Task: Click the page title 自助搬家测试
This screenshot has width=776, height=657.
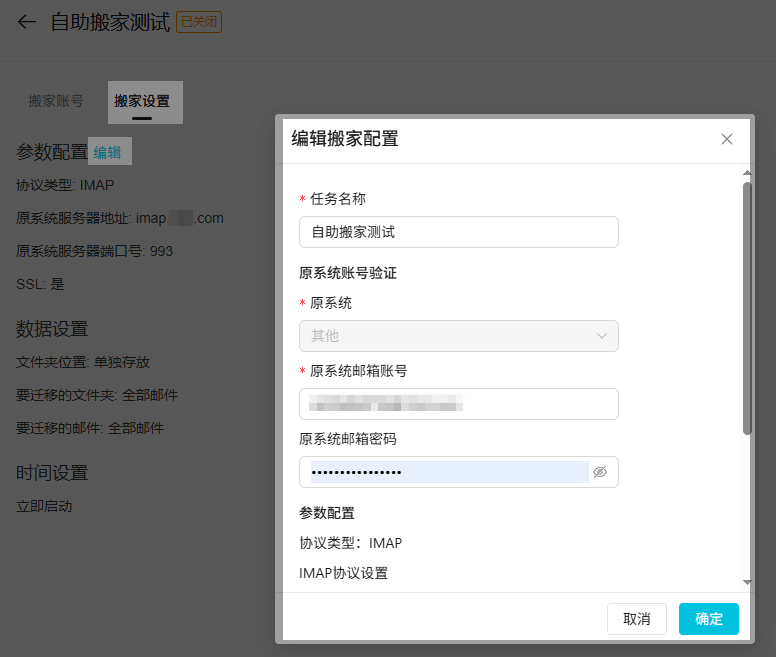Action: pyautogui.click(x=110, y=22)
